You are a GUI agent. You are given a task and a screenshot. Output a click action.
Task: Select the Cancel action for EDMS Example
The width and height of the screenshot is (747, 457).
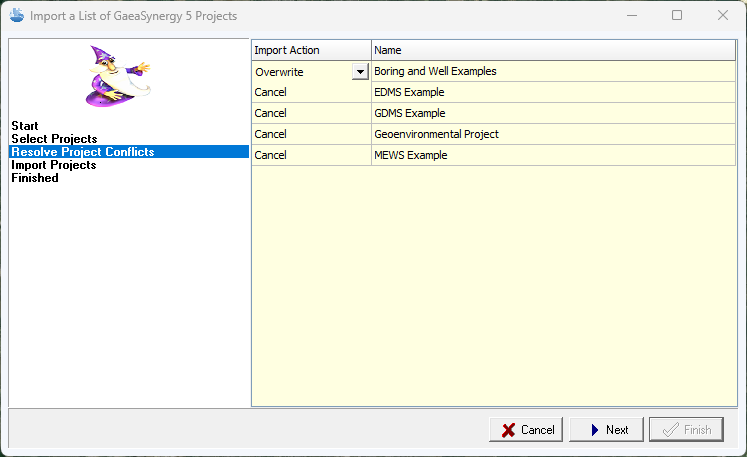click(311, 92)
